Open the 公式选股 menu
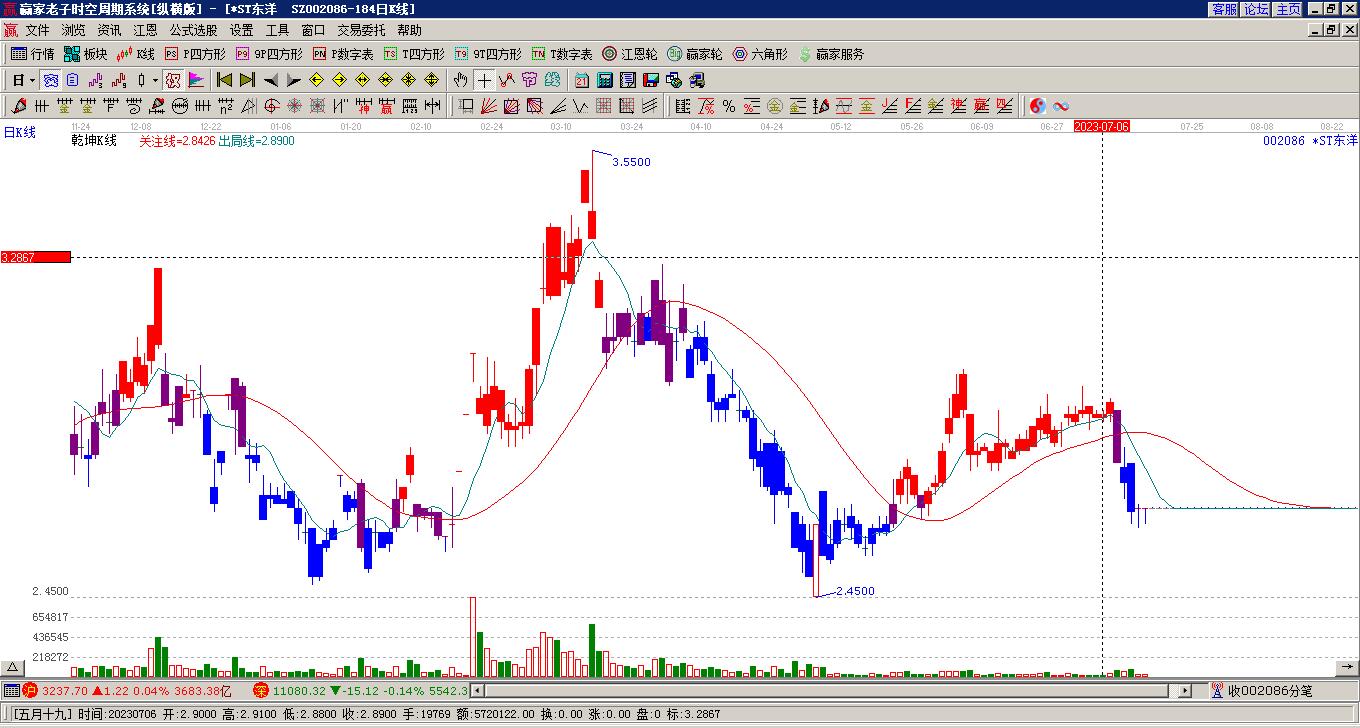This screenshot has width=1360, height=728. [x=193, y=31]
